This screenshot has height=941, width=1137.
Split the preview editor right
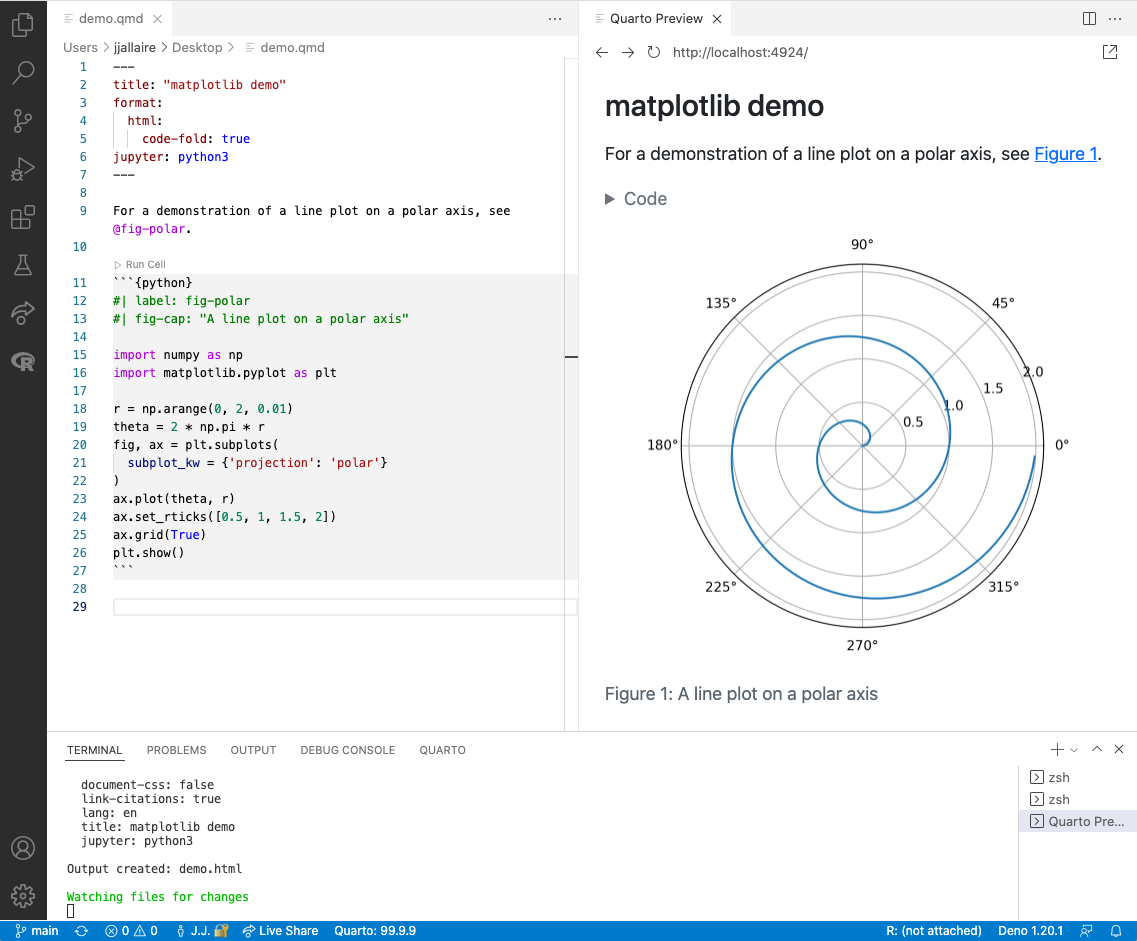(1090, 19)
